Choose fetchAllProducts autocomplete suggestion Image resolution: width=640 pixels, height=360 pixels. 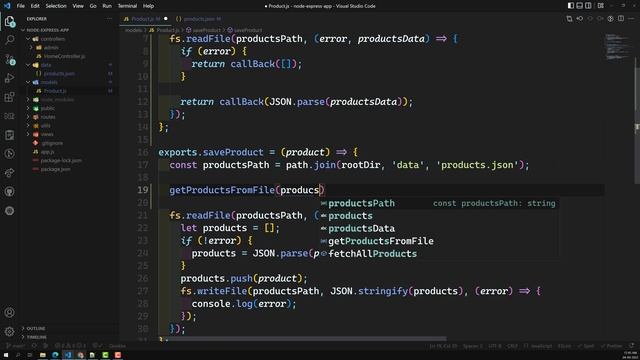[x=439, y=254]
